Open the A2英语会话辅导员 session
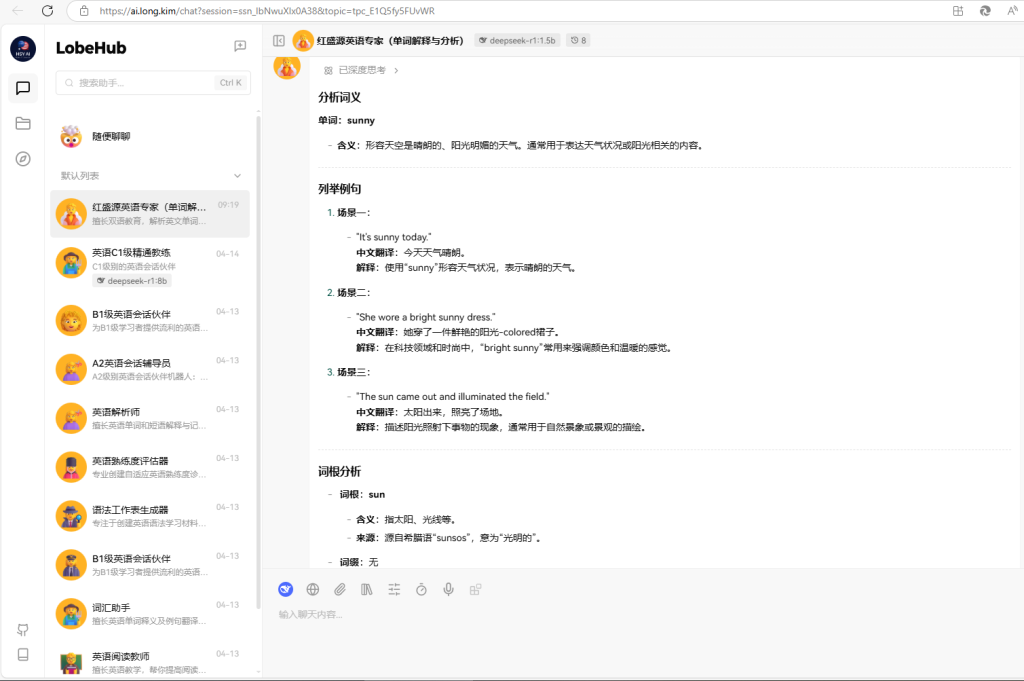 150,369
